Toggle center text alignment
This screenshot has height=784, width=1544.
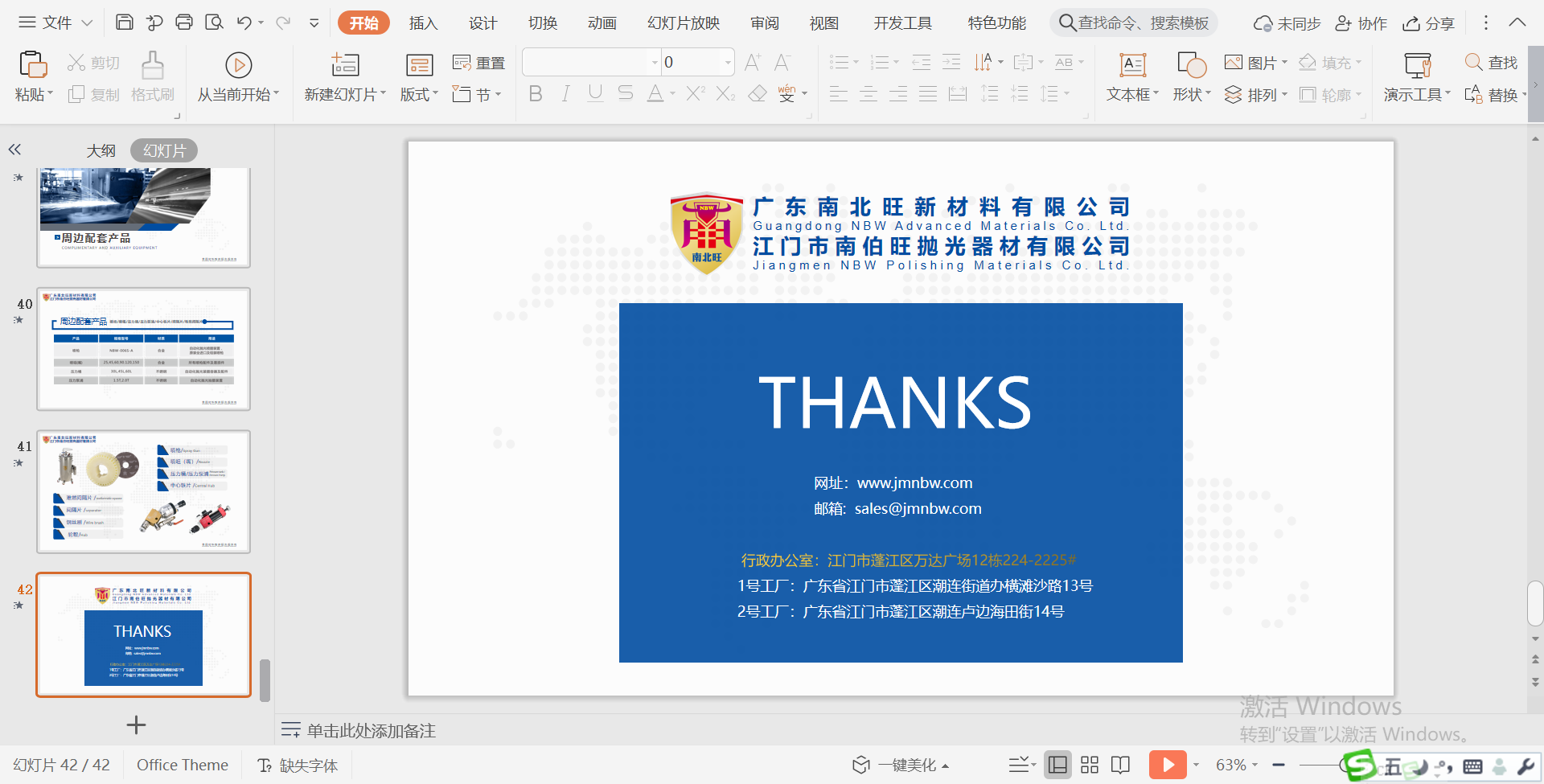[x=868, y=94]
